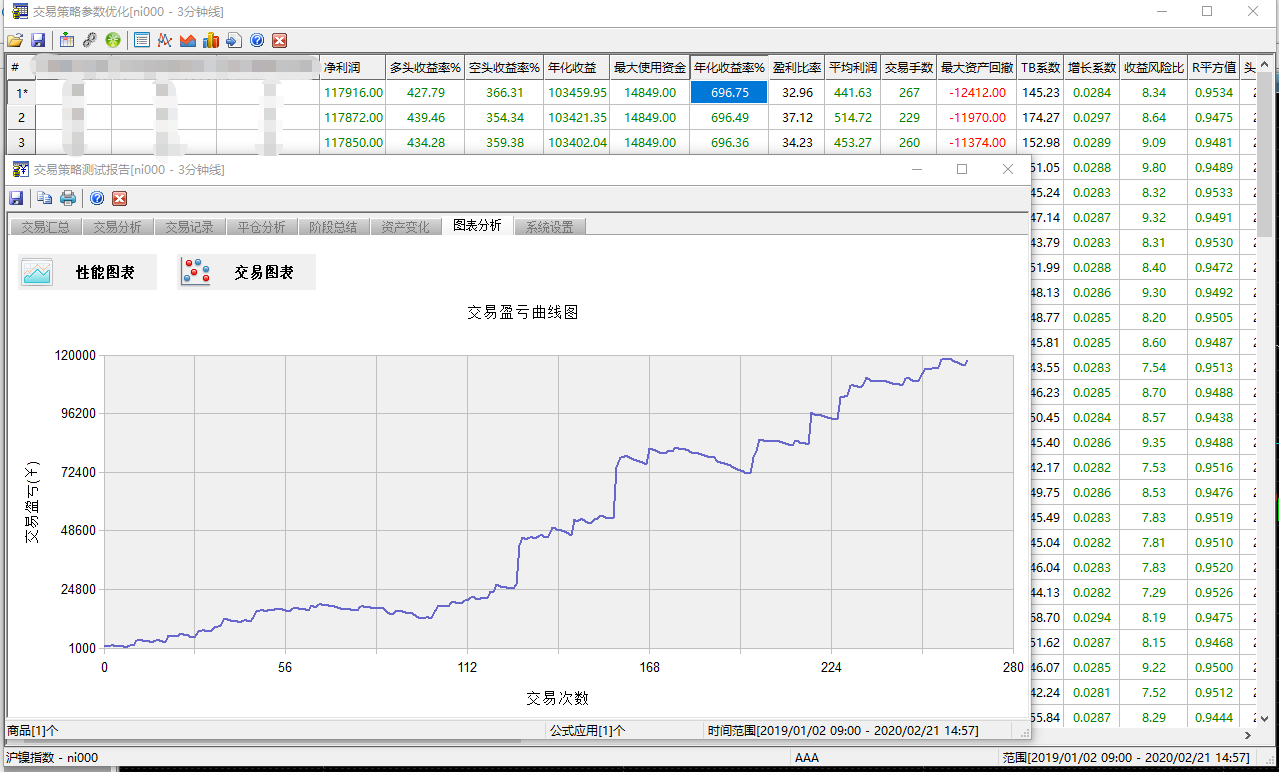Image resolution: width=1279 pixels, height=772 pixels.
Task: Copy the report with the copy icon
Action: tap(45, 198)
